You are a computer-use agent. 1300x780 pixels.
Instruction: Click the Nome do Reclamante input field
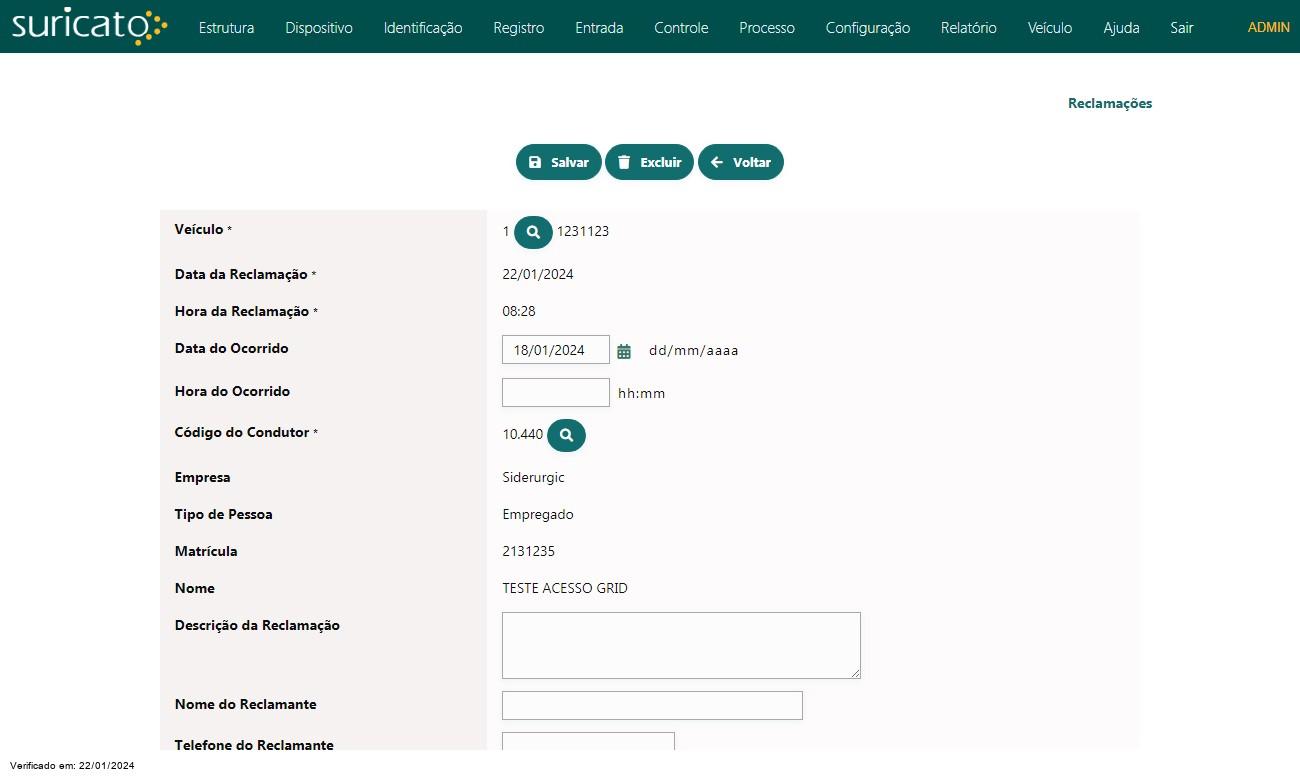coord(652,705)
